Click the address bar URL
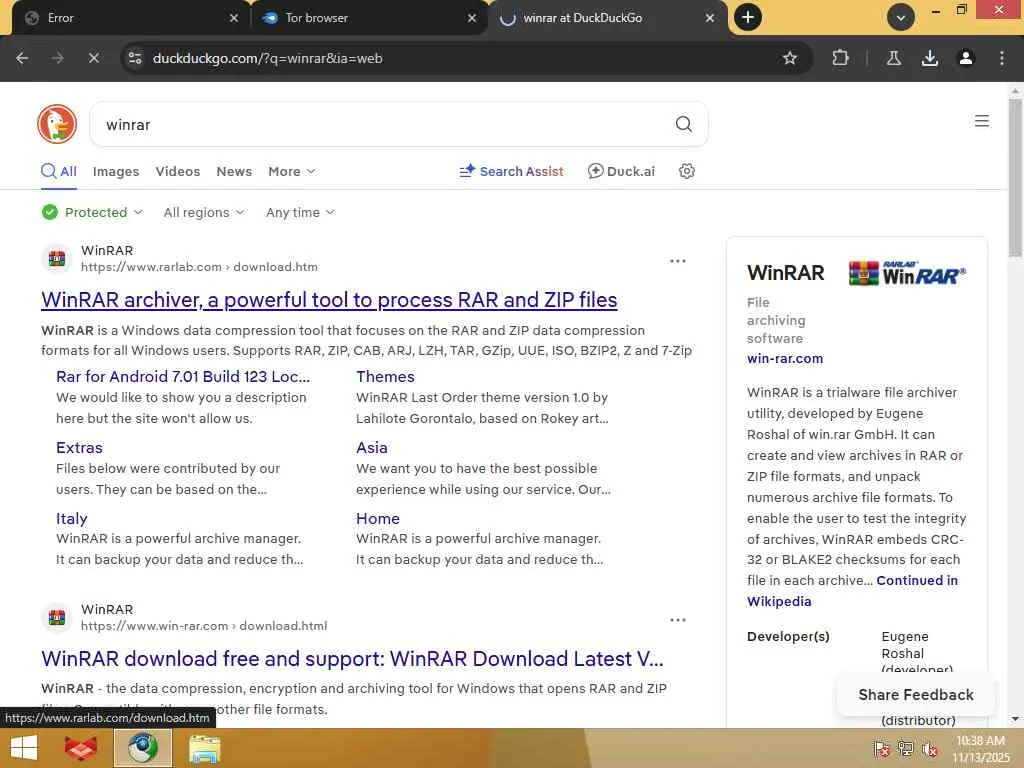The height and width of the screenshot is (768, 1024). coord(267,58)
